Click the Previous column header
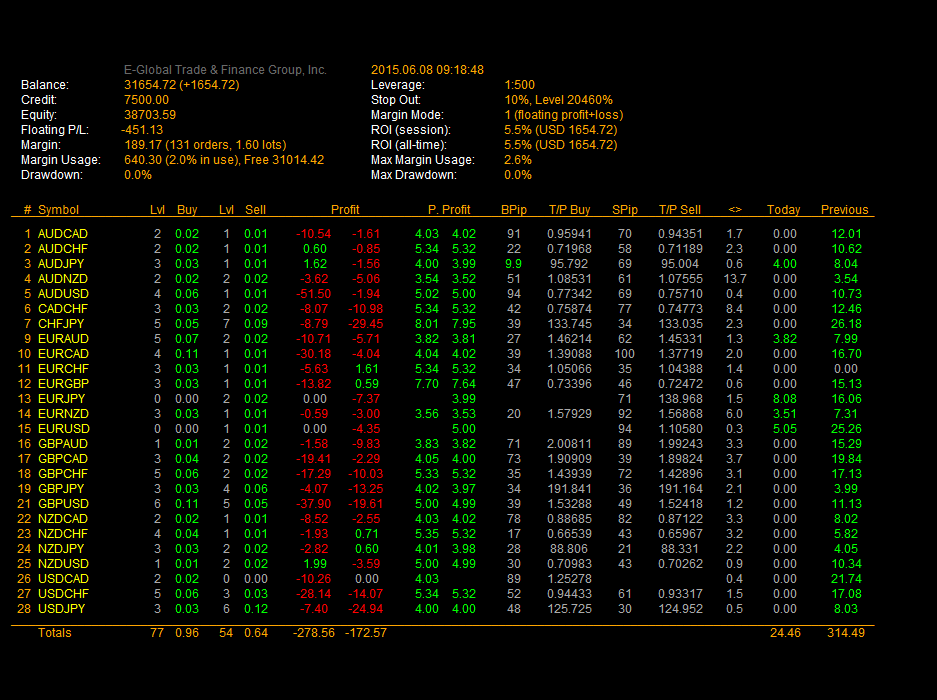The image size is (937, 700). pos(844,210)
